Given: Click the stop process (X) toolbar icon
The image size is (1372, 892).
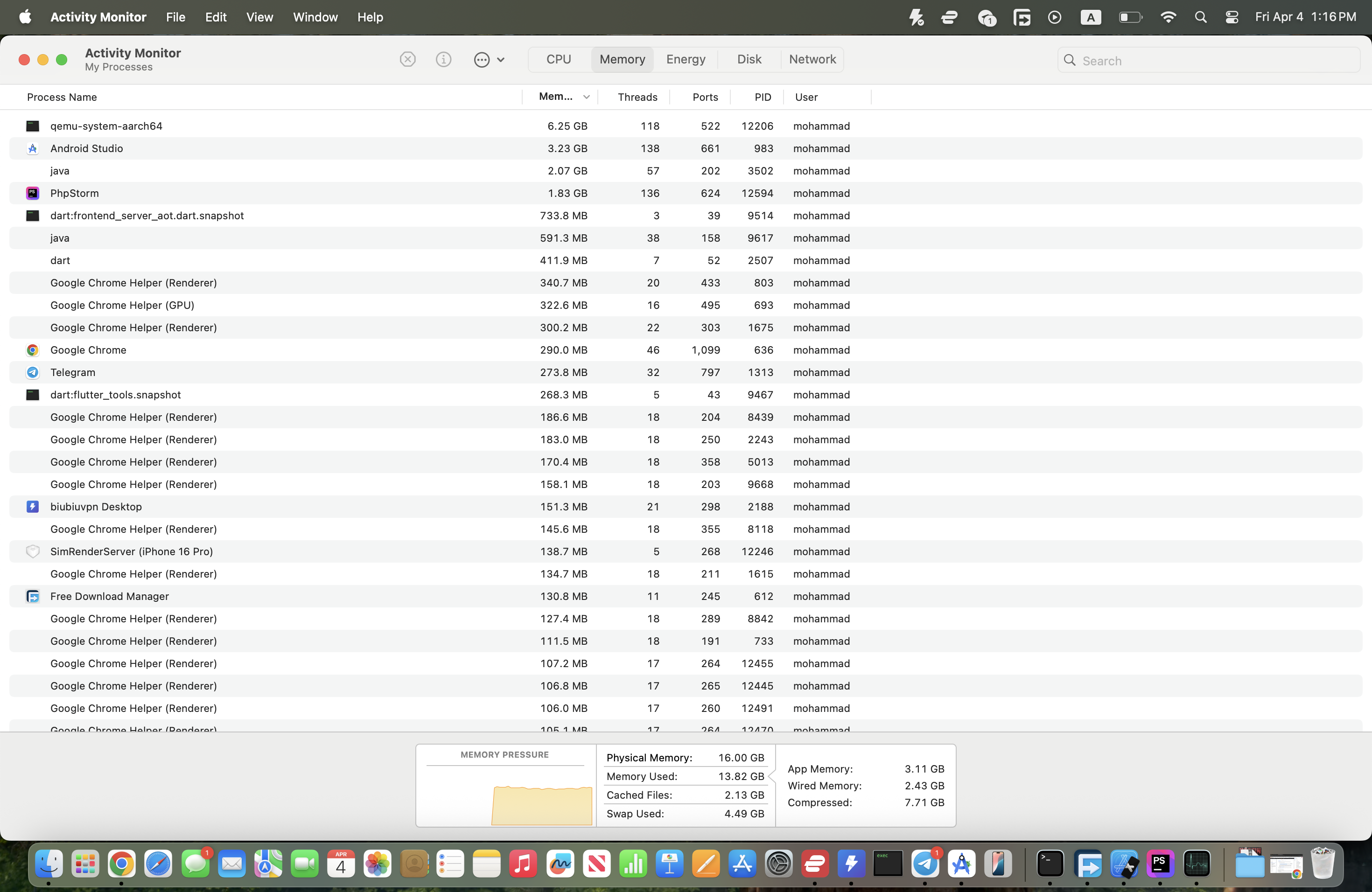Looking at the screenshot, I should coord(407,59).
